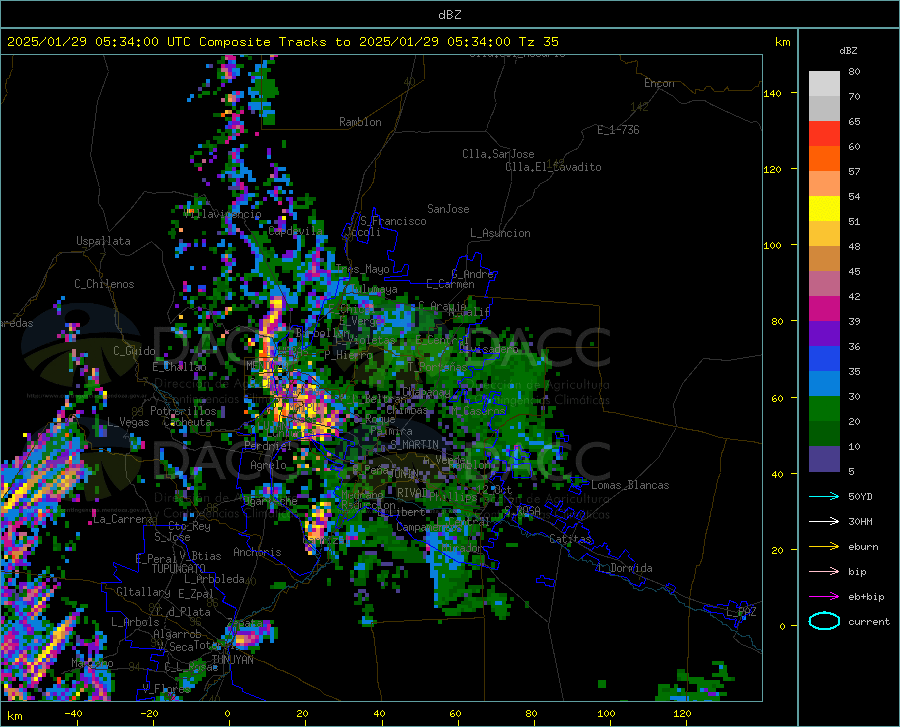The image size is (900, 727).
Task: Click the Lomas_Blancas map label
Action: pyautogui.click(x=630, y=485)
